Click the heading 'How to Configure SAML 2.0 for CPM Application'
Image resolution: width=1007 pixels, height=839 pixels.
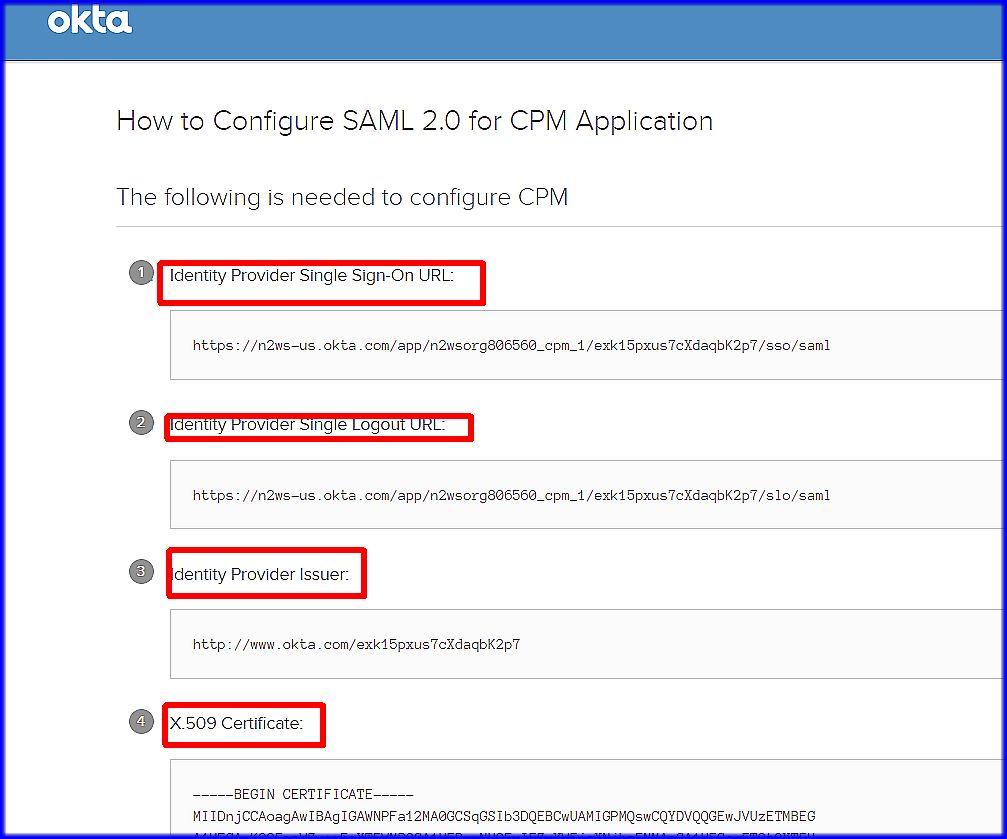coord(415,121)
